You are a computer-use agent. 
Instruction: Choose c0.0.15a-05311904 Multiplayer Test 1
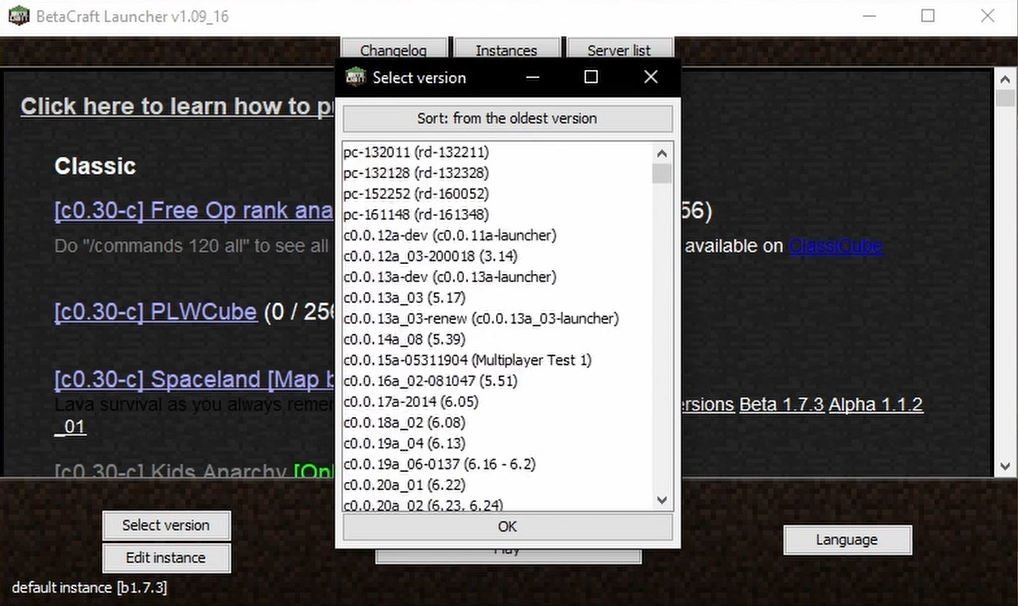(467, 360)
